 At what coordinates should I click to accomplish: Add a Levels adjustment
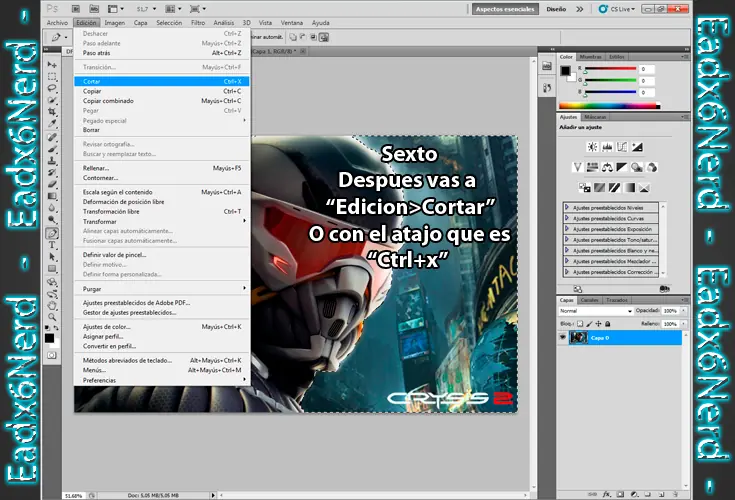tap(607, 147)
